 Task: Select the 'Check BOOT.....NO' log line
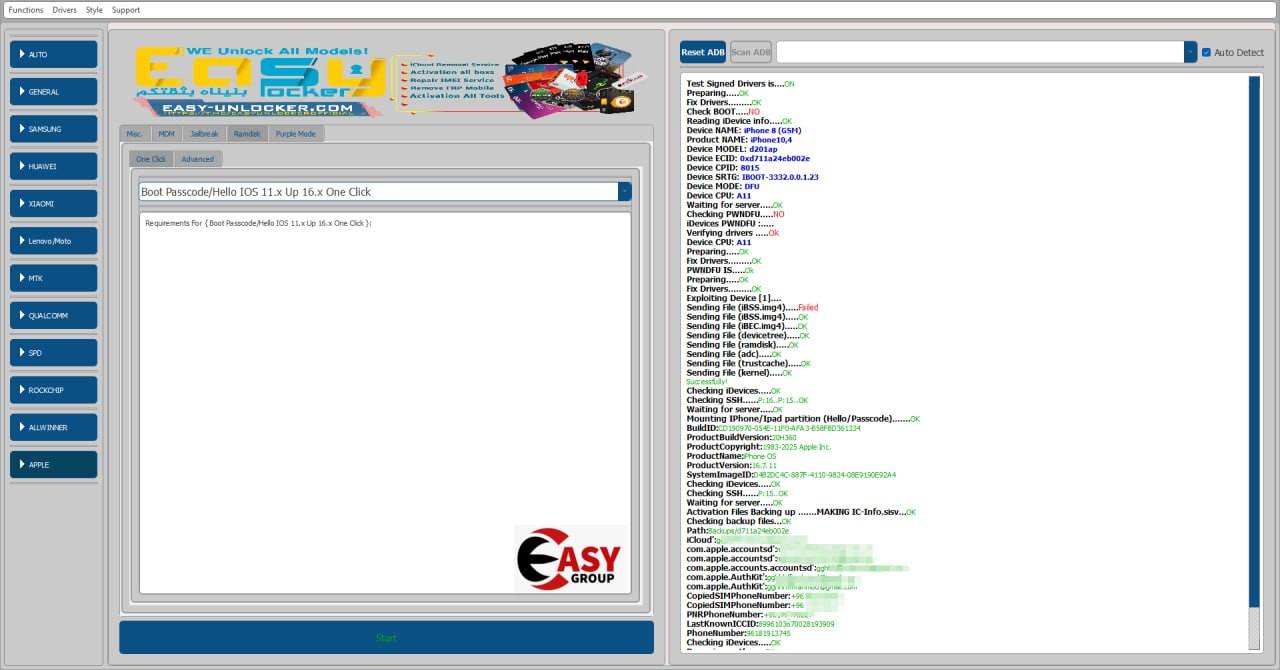coord(723,112)
